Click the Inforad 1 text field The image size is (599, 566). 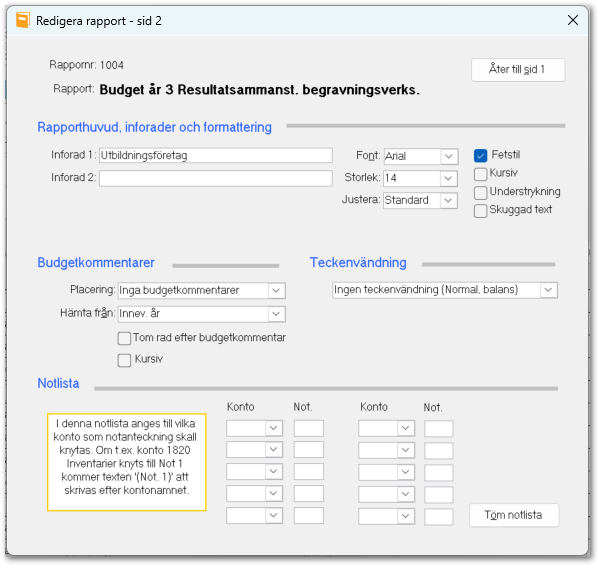(216, 155)
